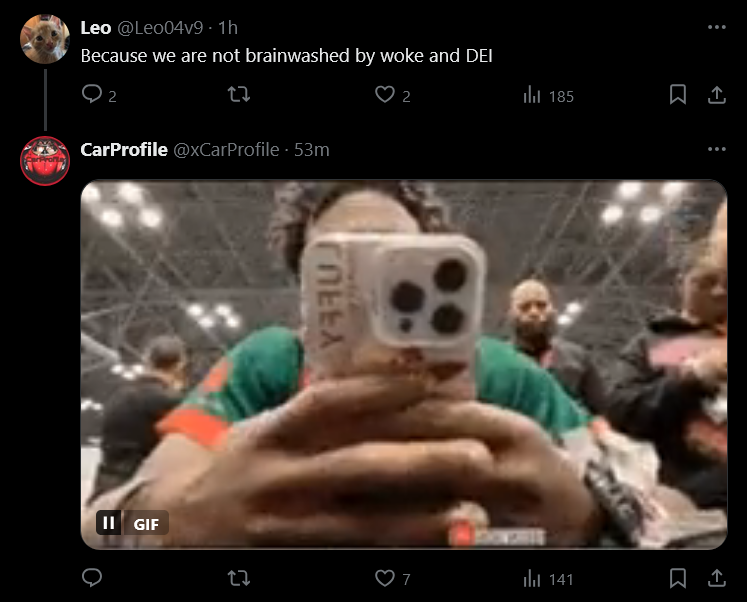Repost Leo's tweet
Screen dimensions: 747x602
tap(239, 94)
